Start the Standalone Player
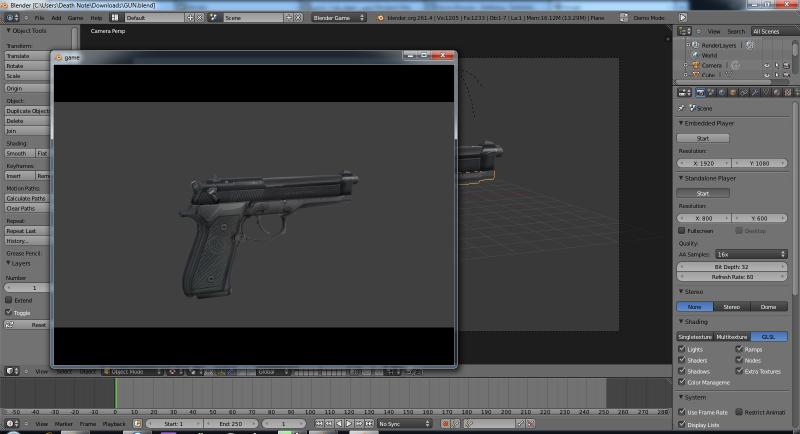Image resolution: width=800 pixels, height=434 pixels. (703, 193)
